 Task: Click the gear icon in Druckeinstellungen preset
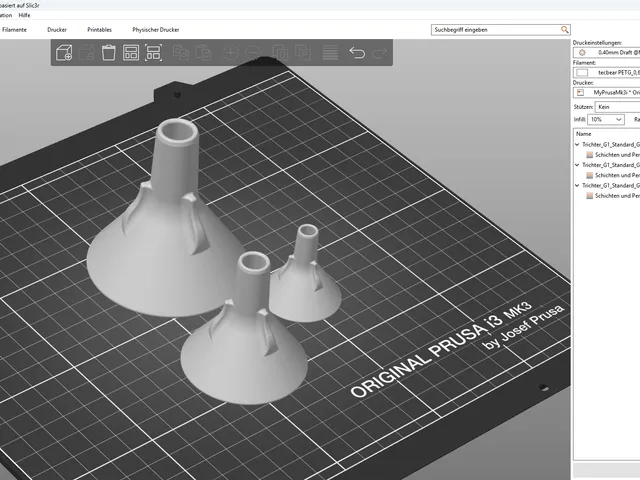pyautogui.click(x=582, y=52)
